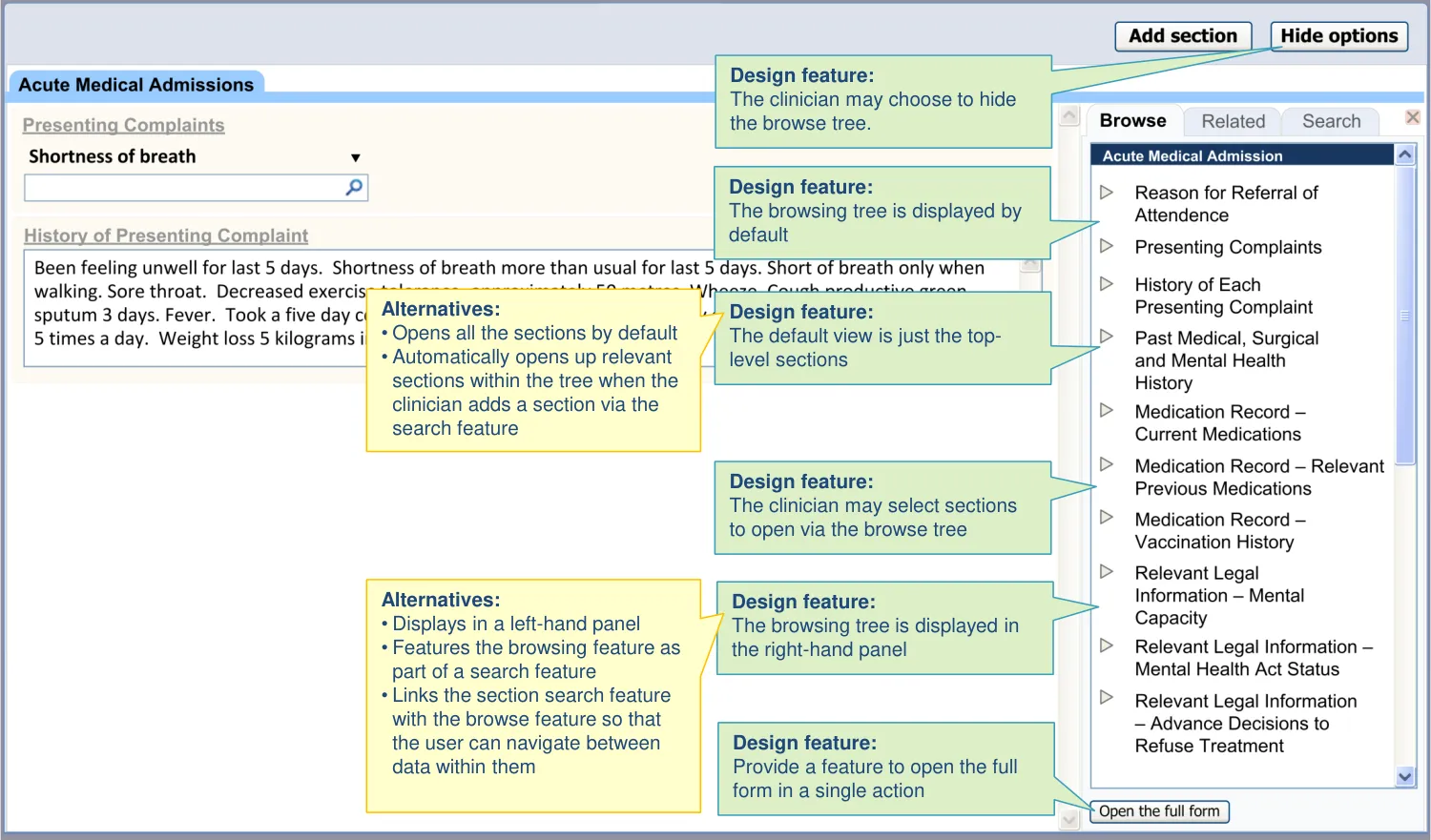Click scroll-down arrow beside Open the full form
Screen dimensions: 1431x840
[x=1070, y=818]
